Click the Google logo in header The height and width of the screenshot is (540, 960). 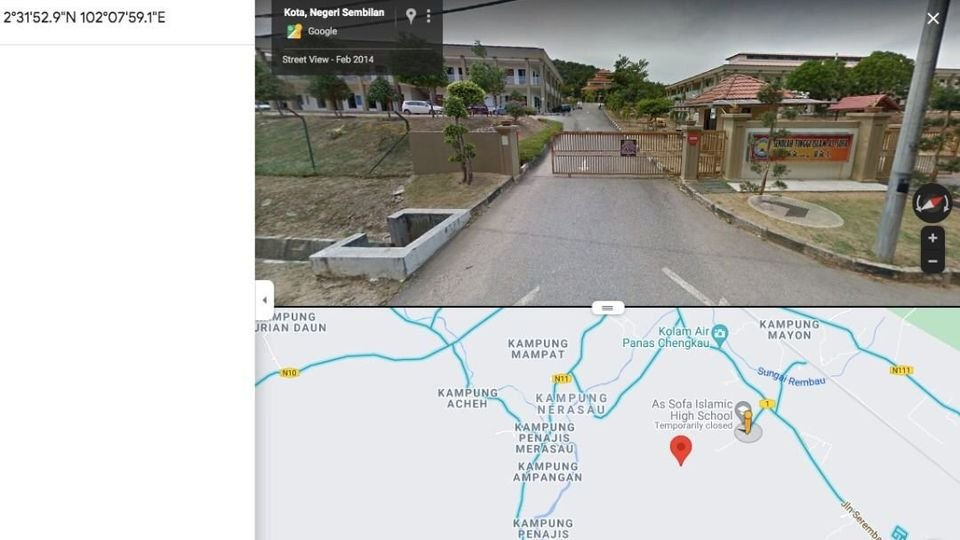(313, 31)
